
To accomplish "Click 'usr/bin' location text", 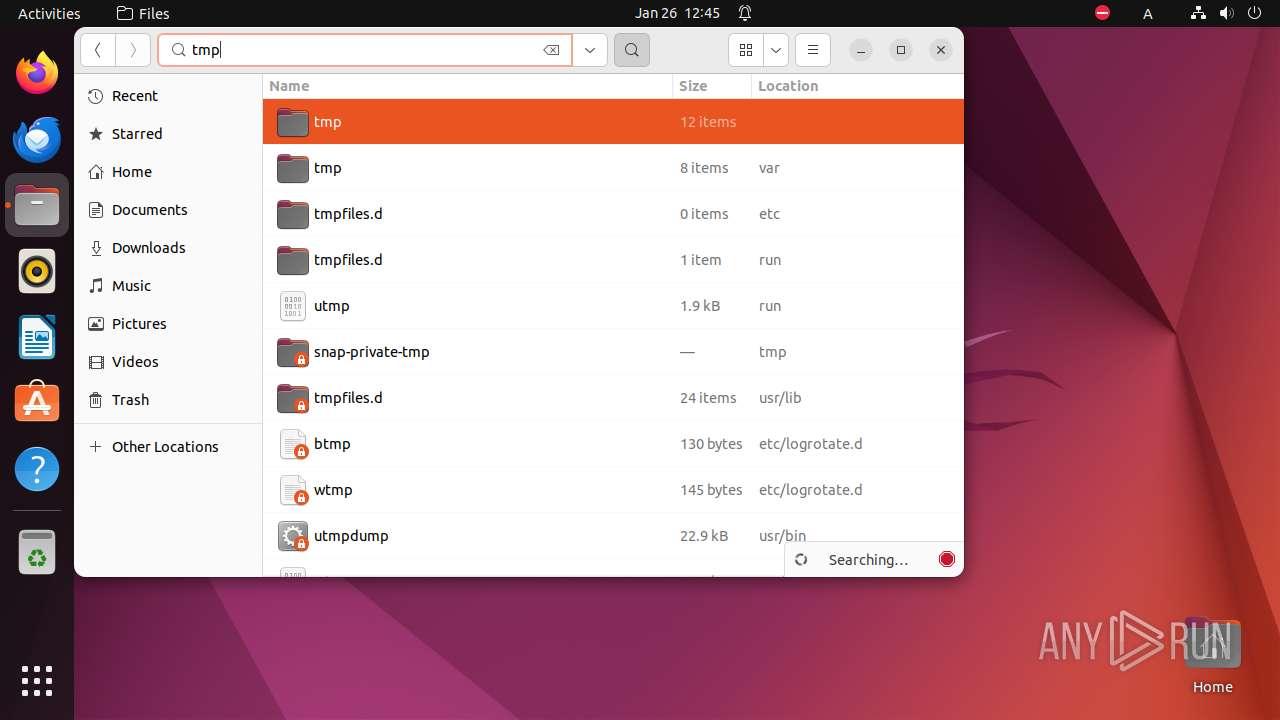I will (782, 536).
